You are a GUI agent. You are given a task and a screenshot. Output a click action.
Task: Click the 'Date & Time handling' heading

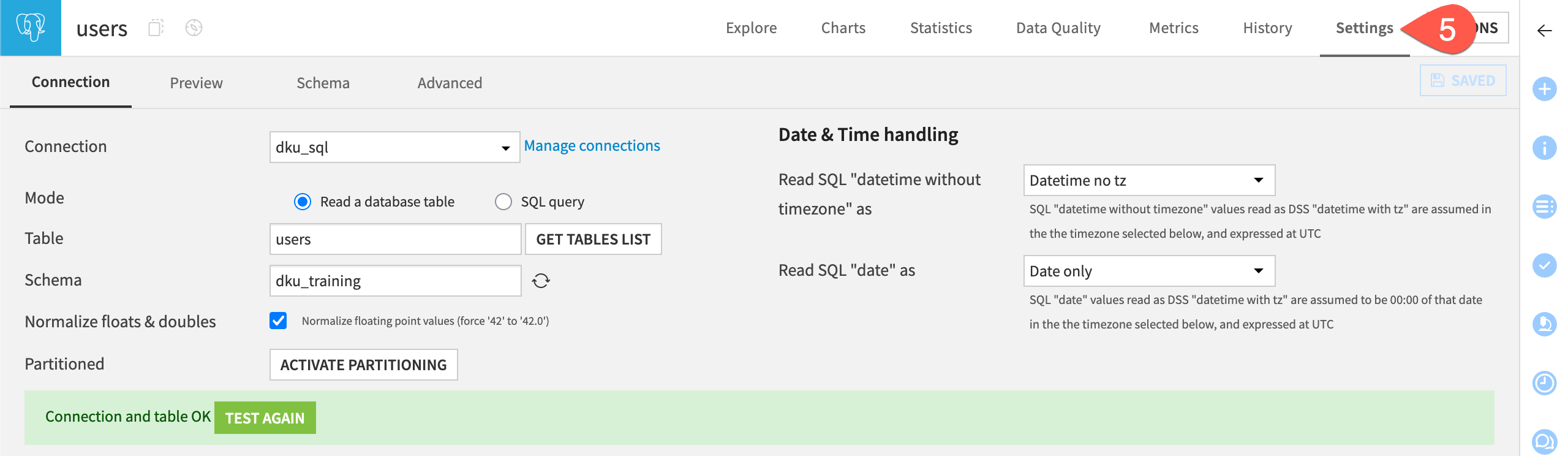pyautogui.click(x=868, y=135)
